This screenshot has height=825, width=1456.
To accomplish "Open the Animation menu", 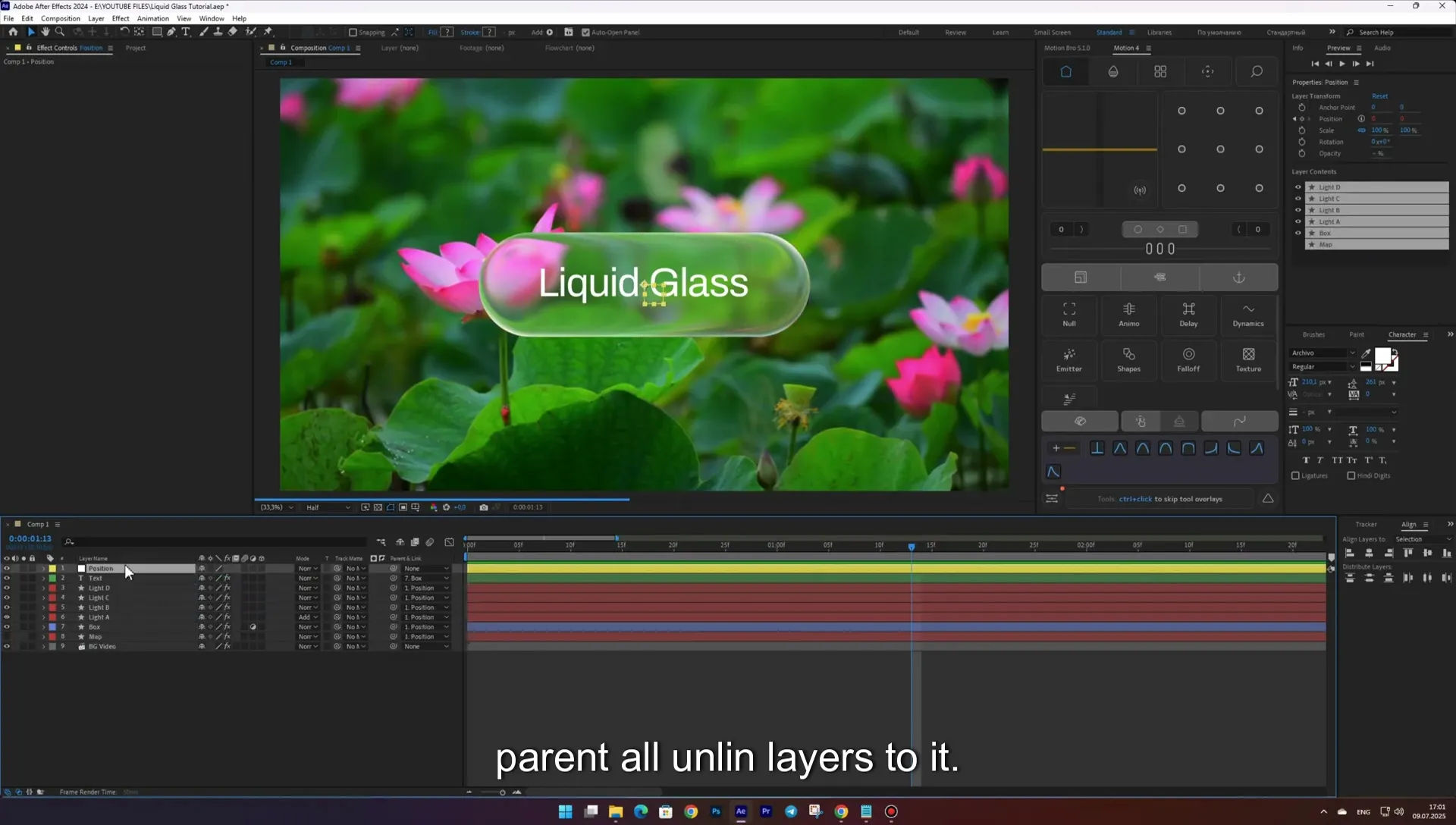I will coord(152,18).
